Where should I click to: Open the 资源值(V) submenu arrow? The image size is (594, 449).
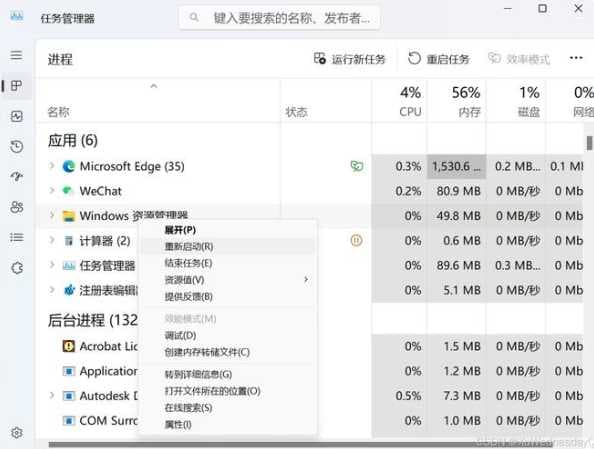(306, 280)
